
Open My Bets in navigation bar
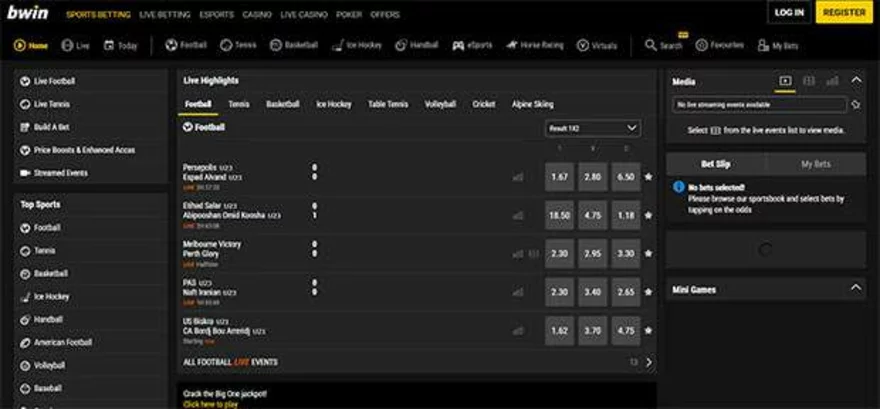click(778, 46)
